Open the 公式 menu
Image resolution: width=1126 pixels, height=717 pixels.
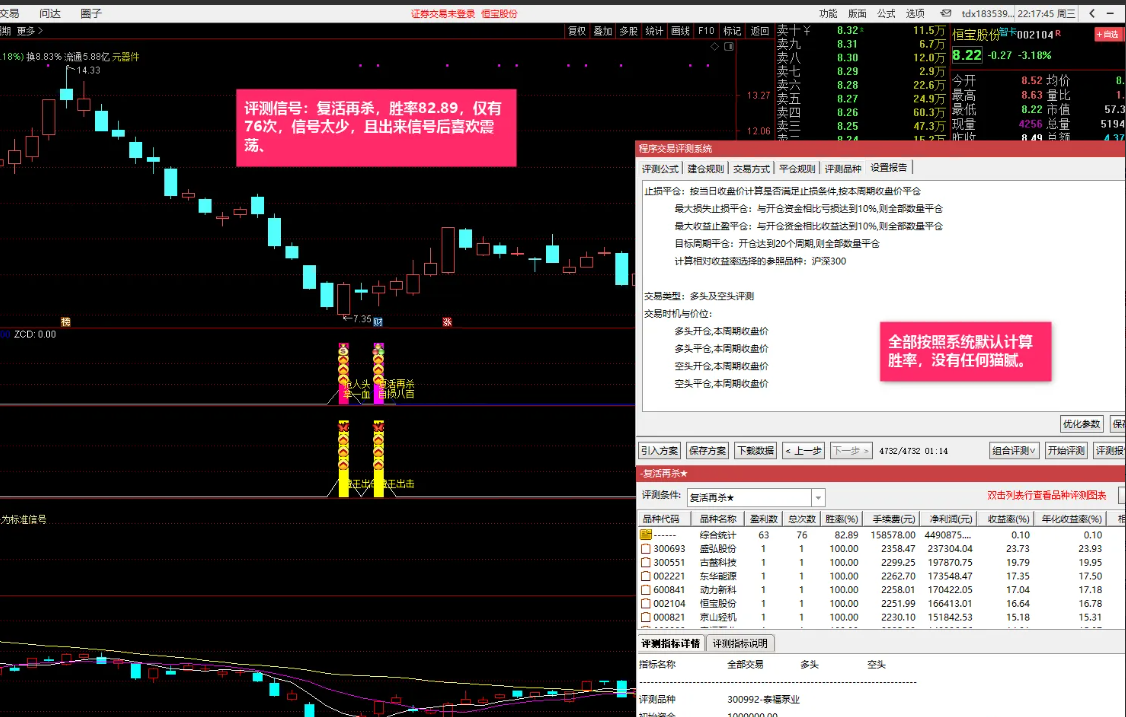coord(886,14)
